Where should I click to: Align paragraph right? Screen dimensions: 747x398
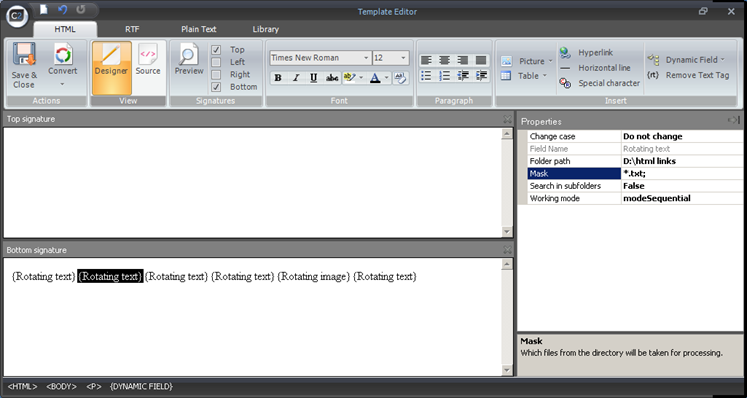(463, 60)
